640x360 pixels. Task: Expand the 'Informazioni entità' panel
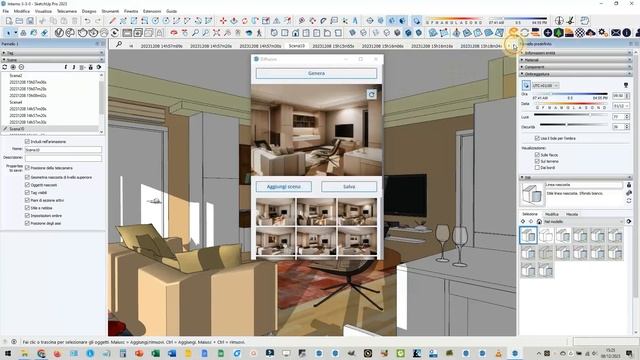pyautogui.click(x=576, y=53)
